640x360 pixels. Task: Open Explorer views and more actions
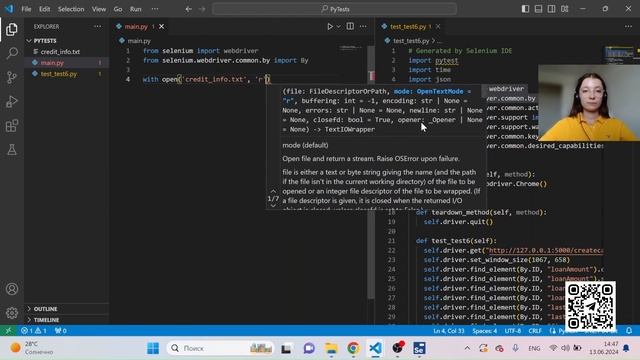(97, 27)
